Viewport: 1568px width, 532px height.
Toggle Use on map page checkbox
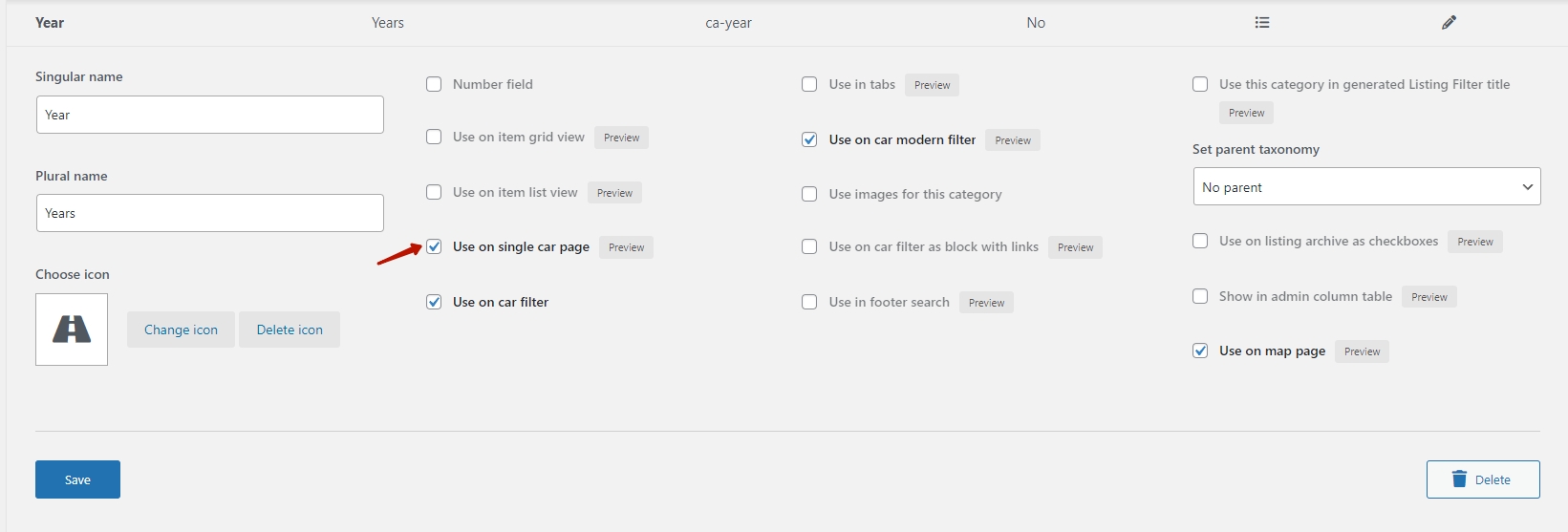tap(1200, 351)
